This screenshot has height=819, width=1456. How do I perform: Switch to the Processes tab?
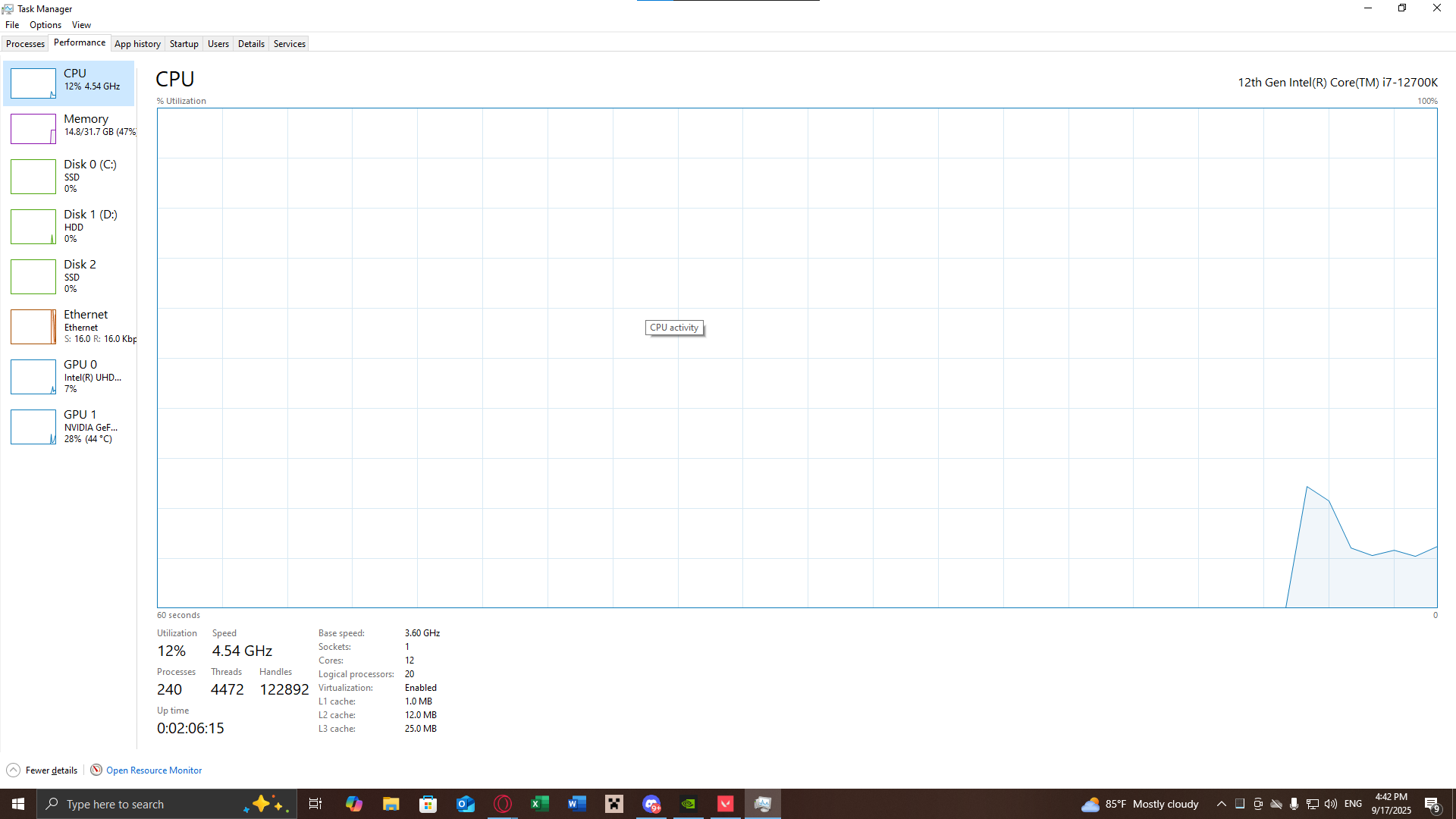click(25, 44)
